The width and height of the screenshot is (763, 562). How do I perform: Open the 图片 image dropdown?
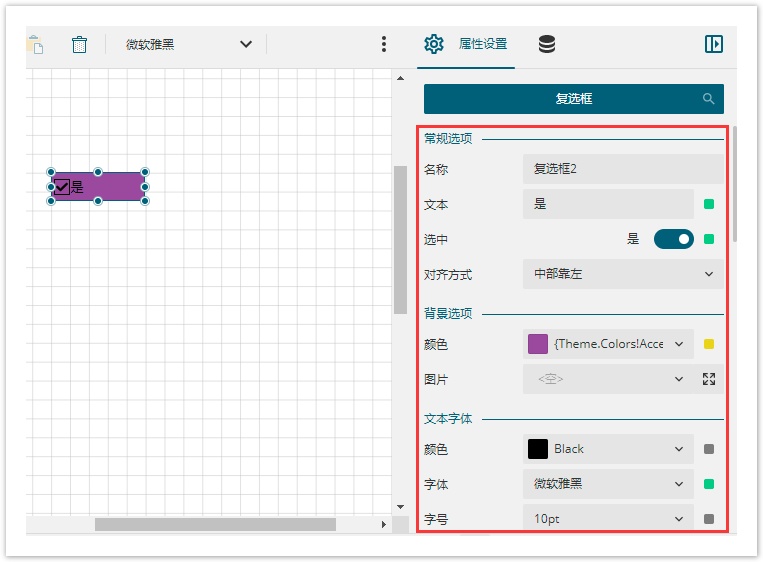pyautogui.click(x=608, y=379)
